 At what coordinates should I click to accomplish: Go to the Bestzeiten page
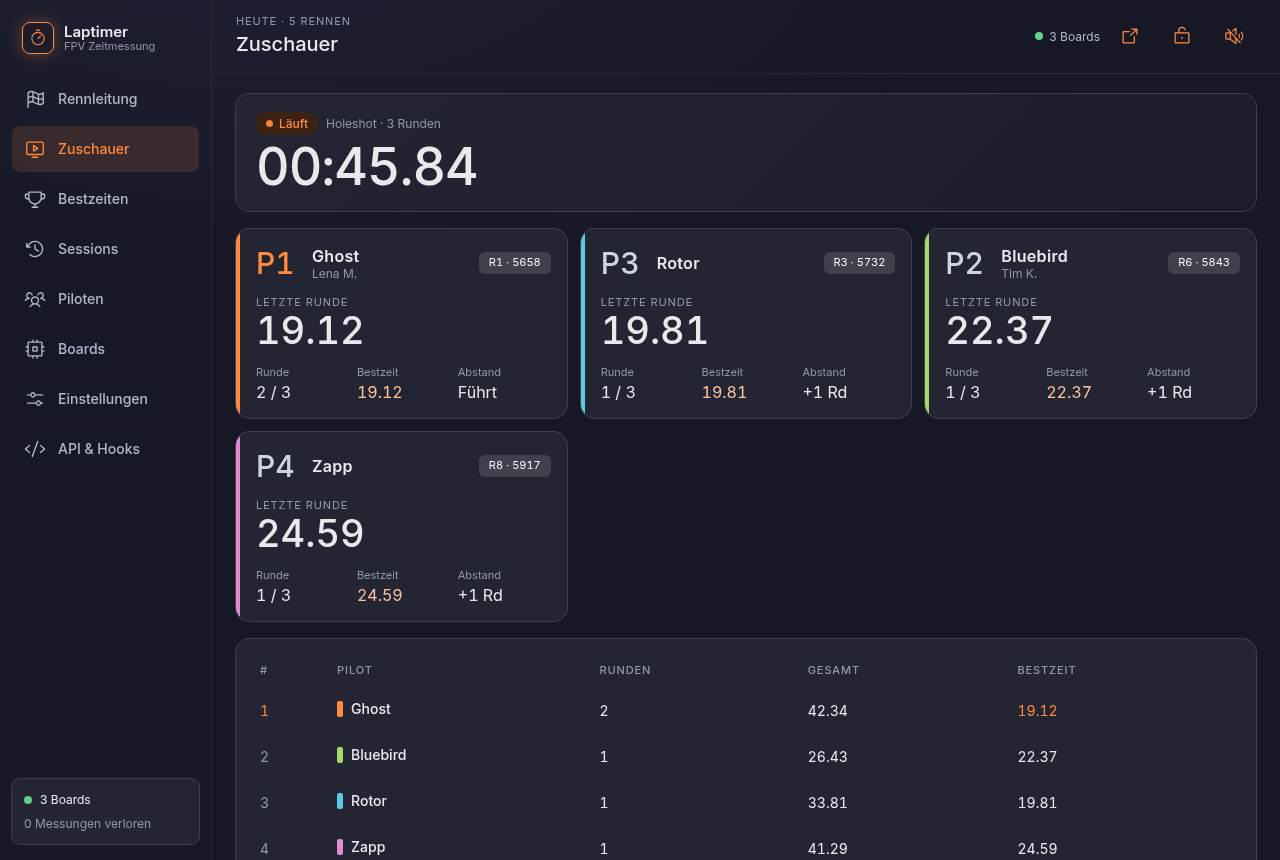[105, 199]
